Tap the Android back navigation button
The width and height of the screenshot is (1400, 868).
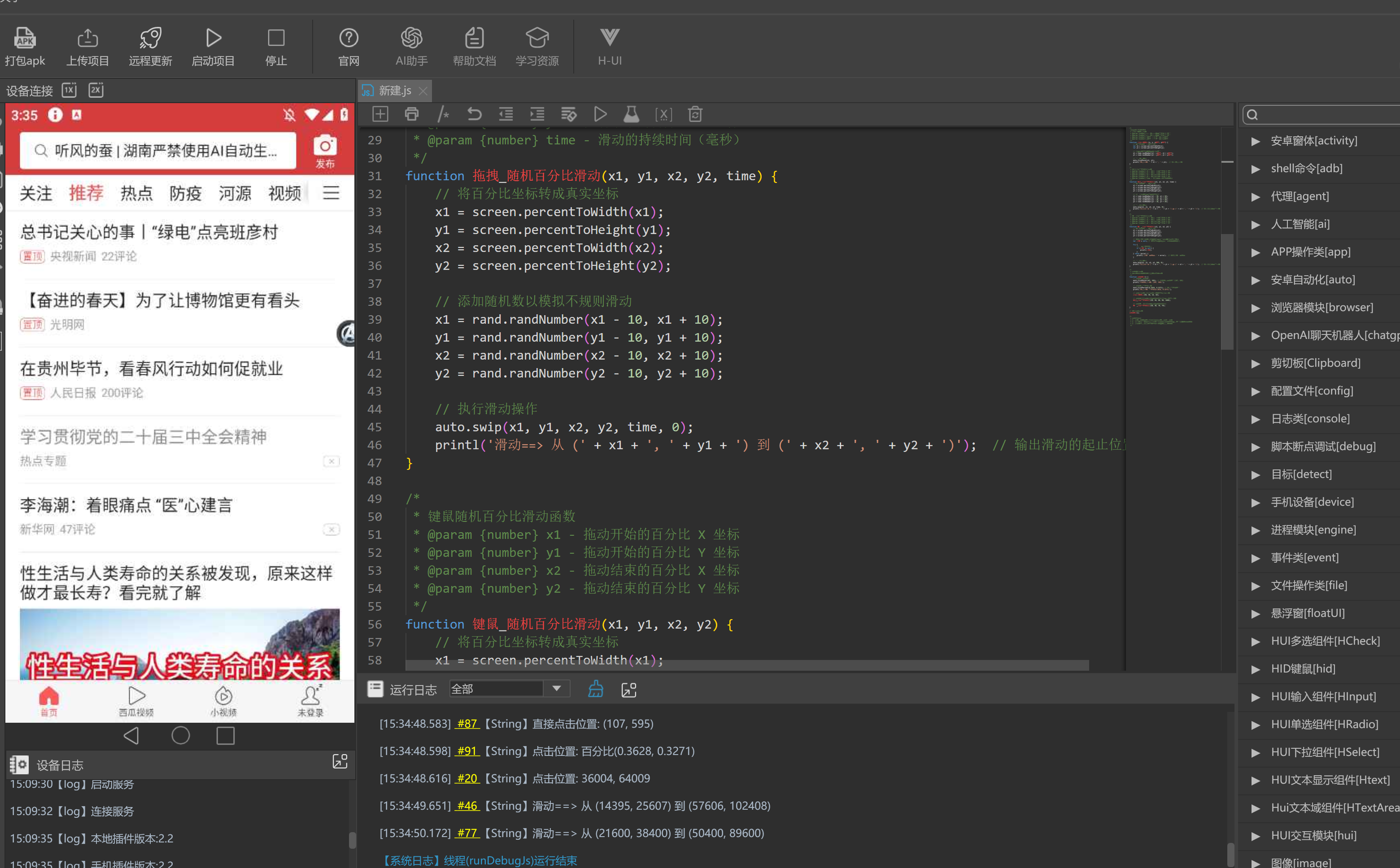click(131, 735)
